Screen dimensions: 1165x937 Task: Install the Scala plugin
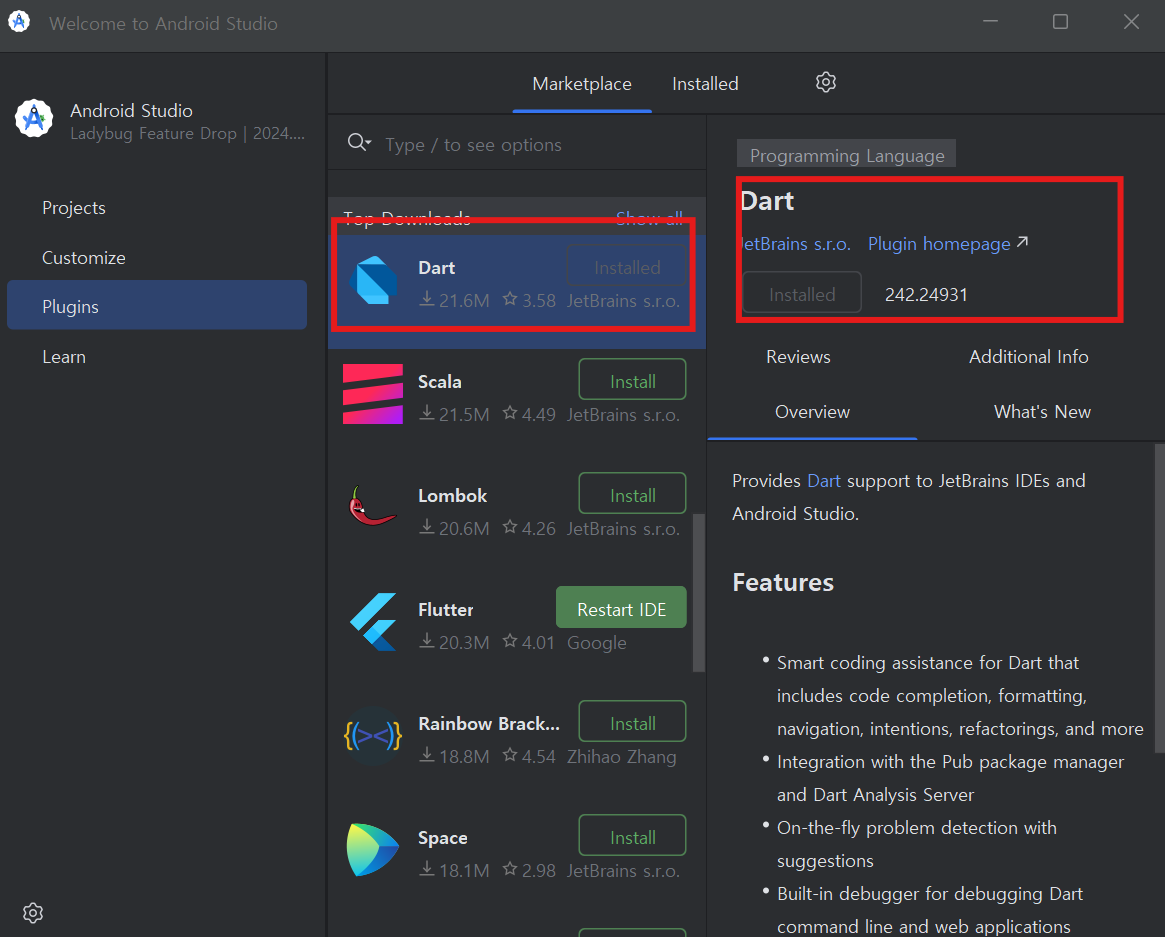[x=632, y=380]
